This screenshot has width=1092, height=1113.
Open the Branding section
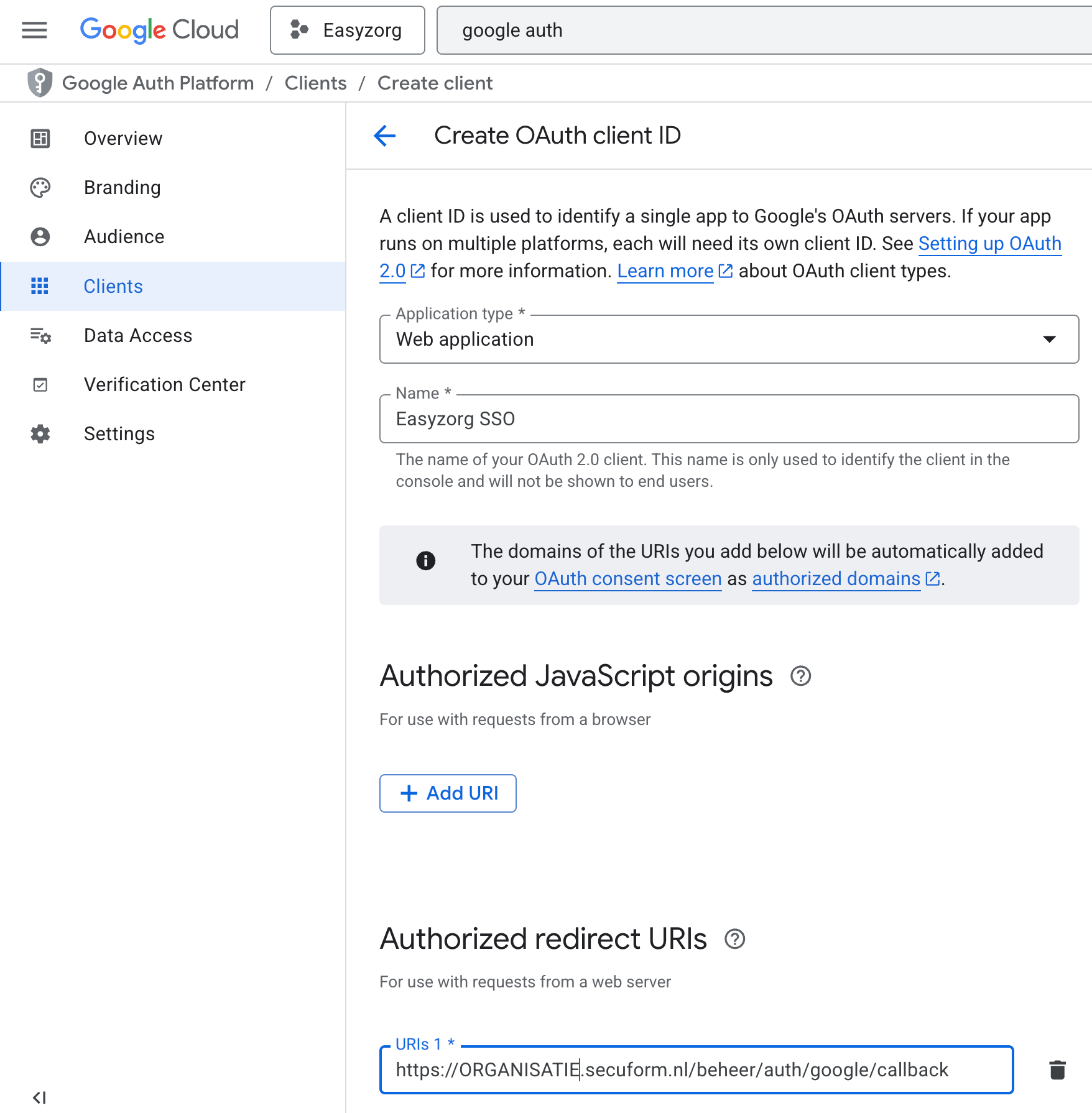click(x=122, y=187)
